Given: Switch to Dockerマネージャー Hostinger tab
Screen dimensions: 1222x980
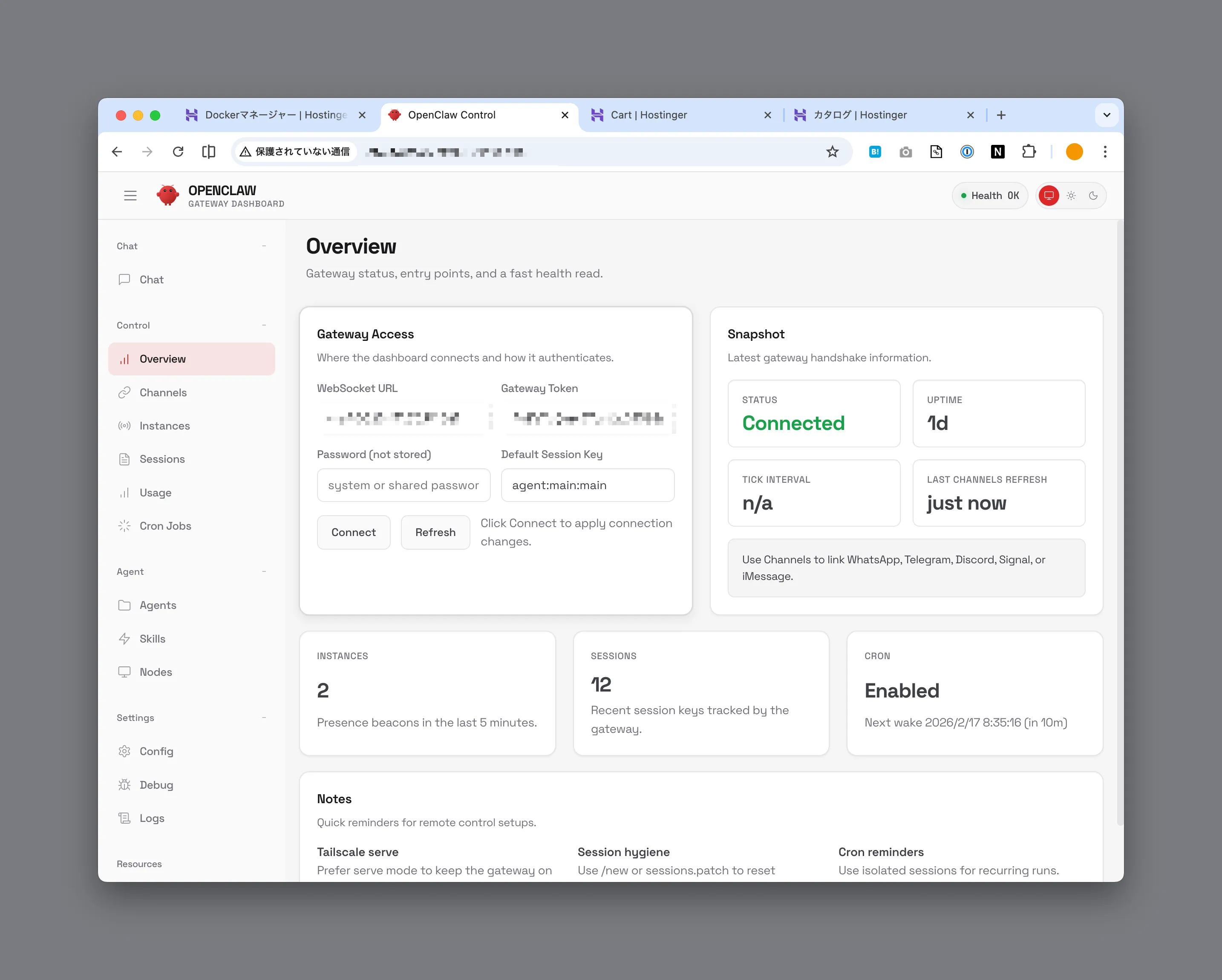Looking at the screenshot, I should [x=275, y=115].
